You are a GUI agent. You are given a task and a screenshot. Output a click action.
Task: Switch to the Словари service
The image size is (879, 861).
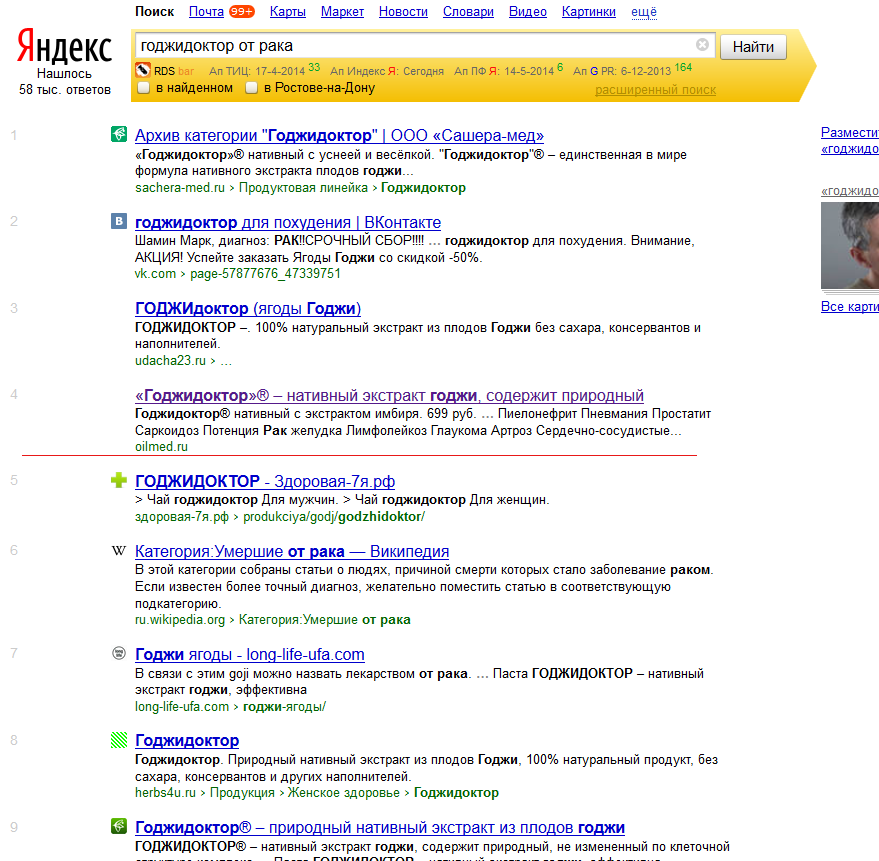468,12
